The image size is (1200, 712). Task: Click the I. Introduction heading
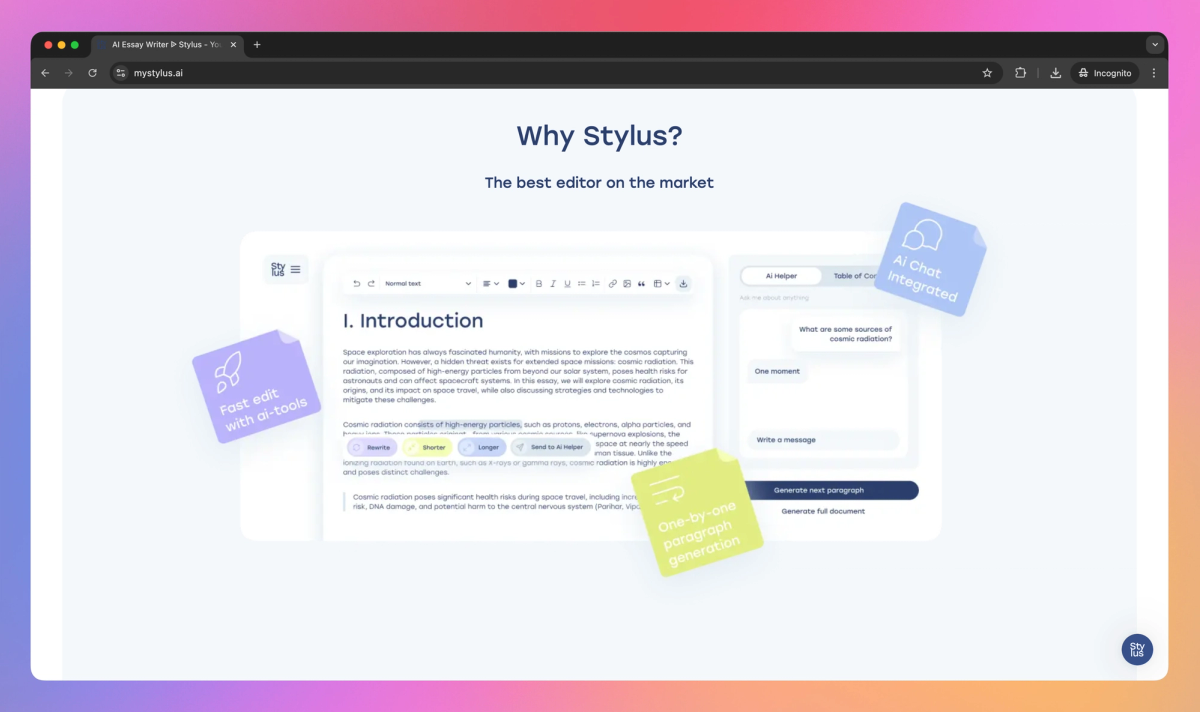(413, 321)
